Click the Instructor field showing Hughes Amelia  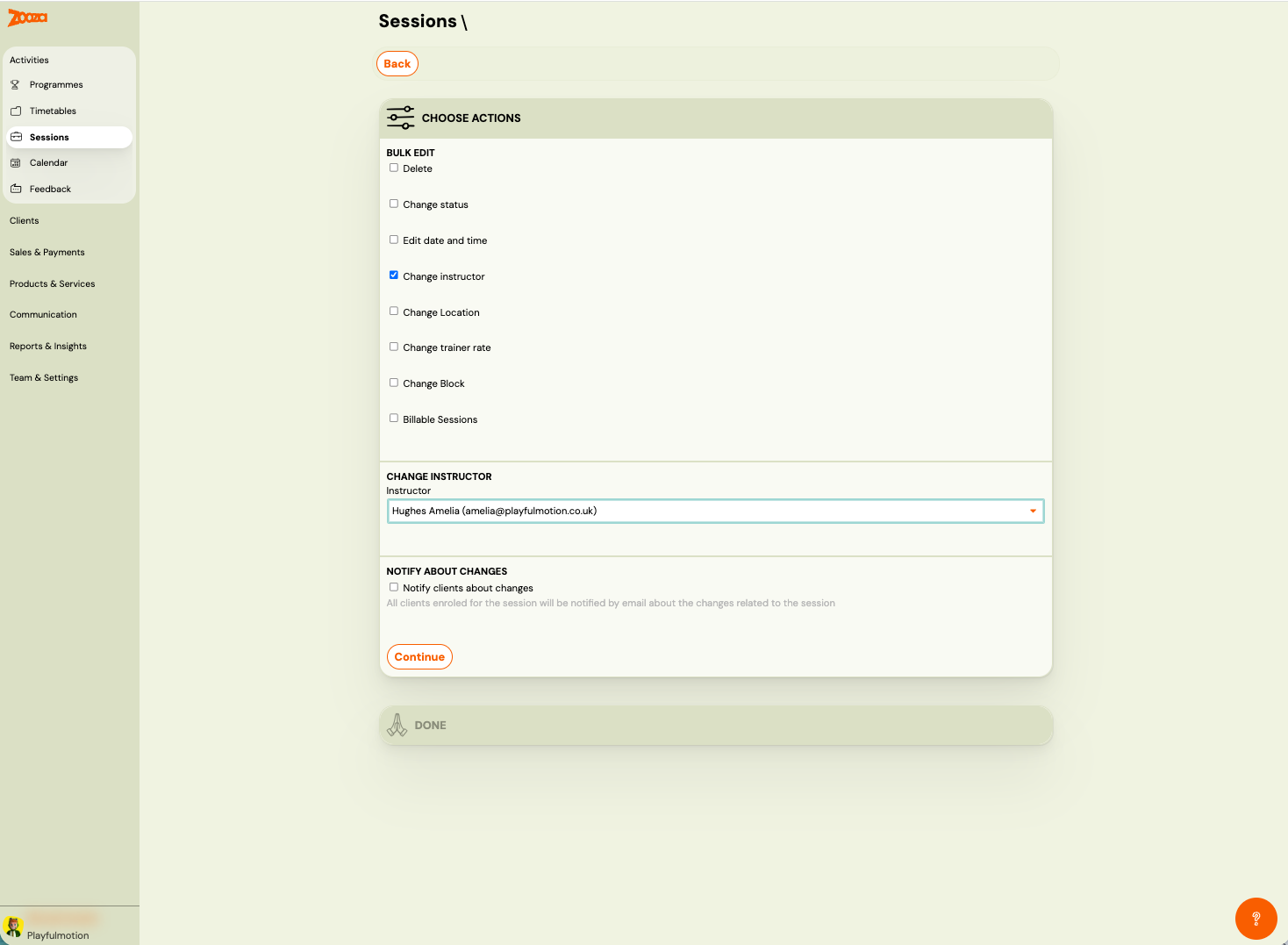(x=715, y=511)
